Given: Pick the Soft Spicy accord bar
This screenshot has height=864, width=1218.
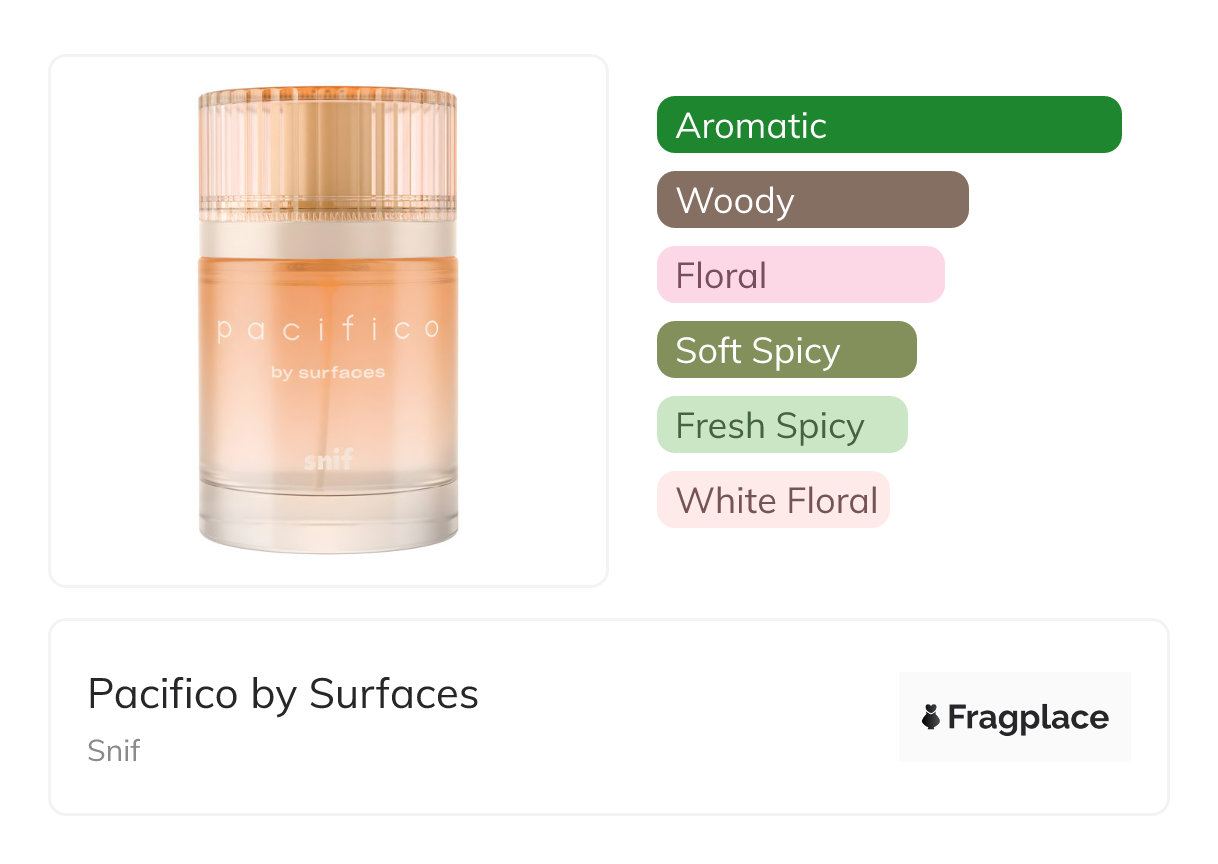Looking at the screenshot, I should click(x=786, y=350).
